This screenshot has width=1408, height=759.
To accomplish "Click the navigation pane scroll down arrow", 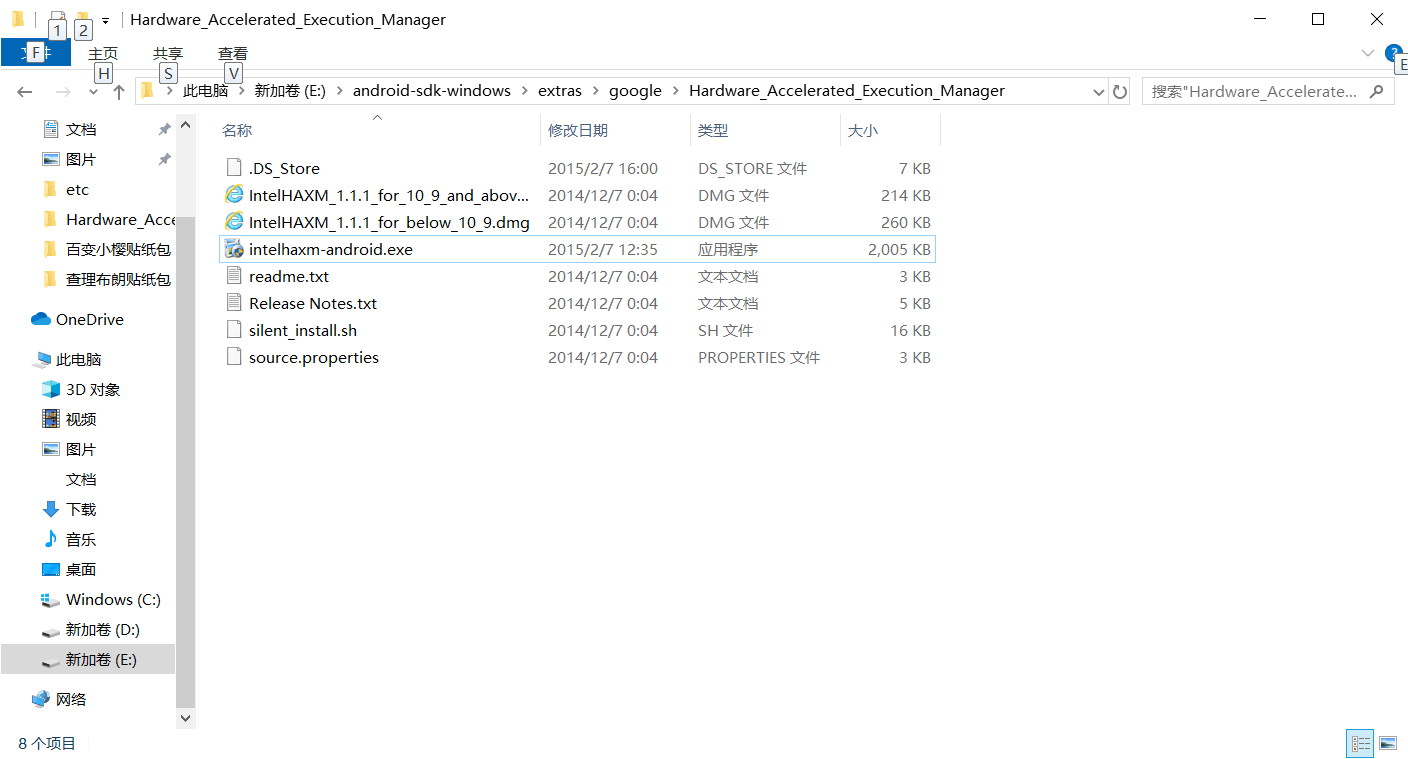I will click(x=185, y=718).
